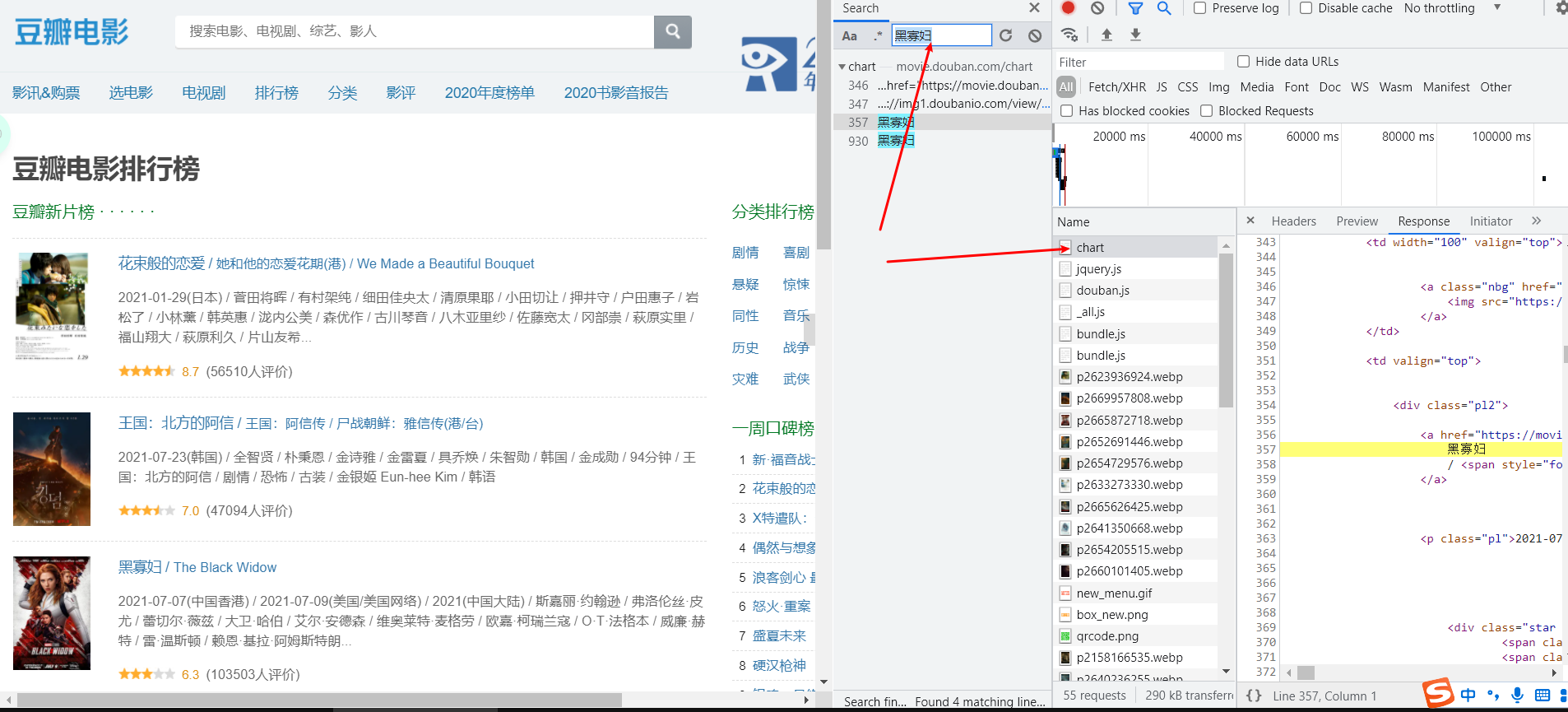Image resolution: width=1568 pixels, height=712 pixels.
Task: Close the request details pane
Action: pyautogui.click(x=1250, y=221)
